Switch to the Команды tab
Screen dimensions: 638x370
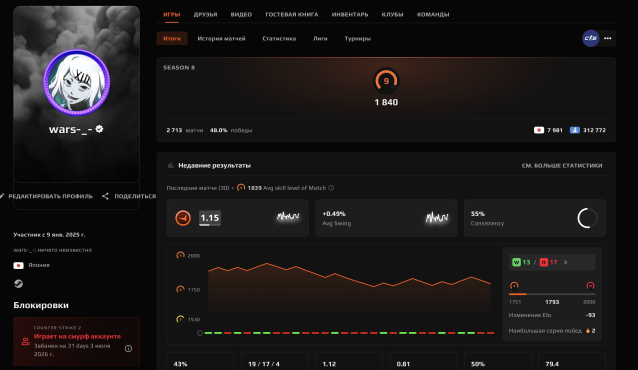[433, 14]
